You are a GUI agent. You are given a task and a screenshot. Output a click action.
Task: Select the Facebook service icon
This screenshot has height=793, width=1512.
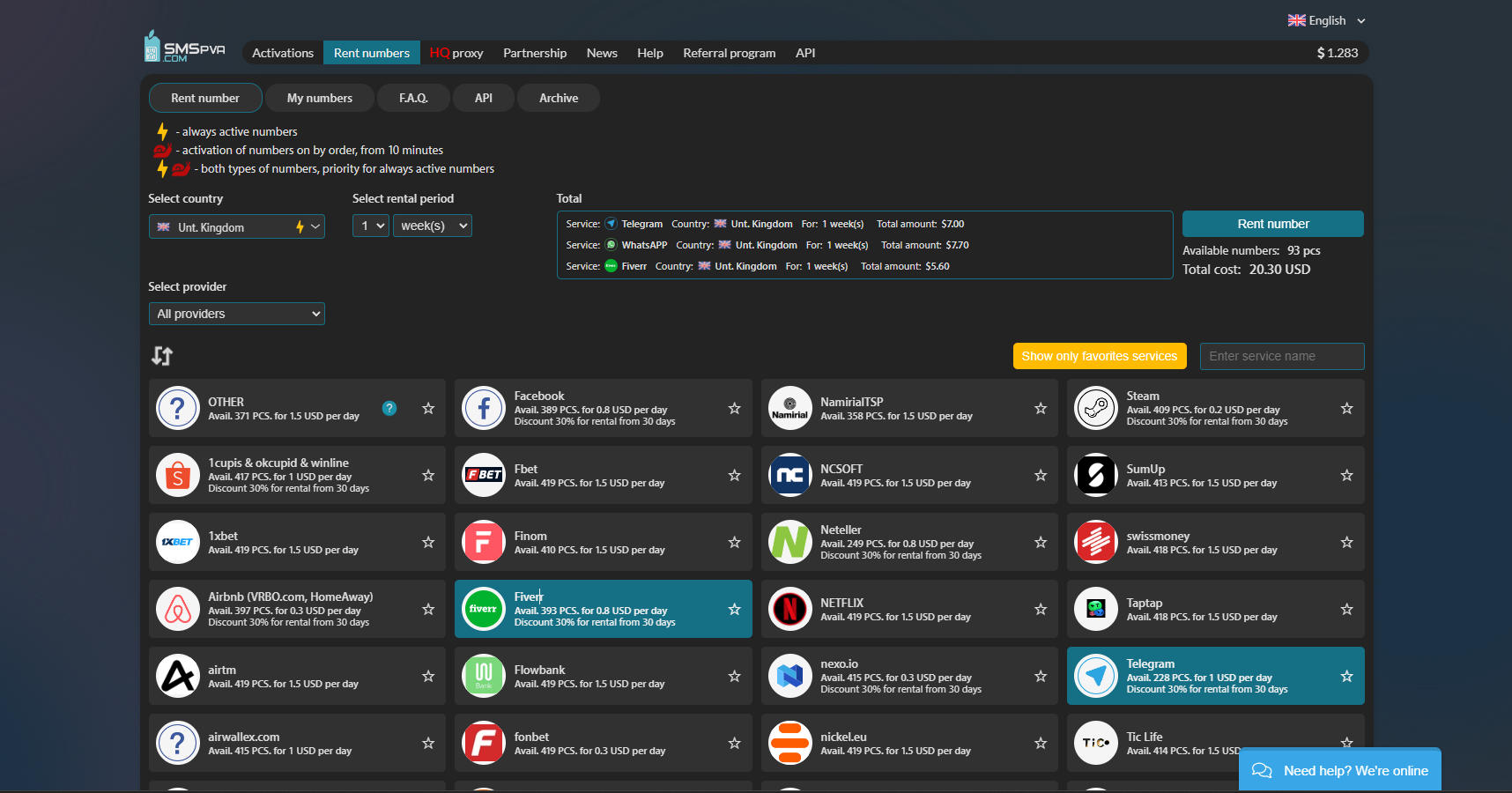[484, 408]
